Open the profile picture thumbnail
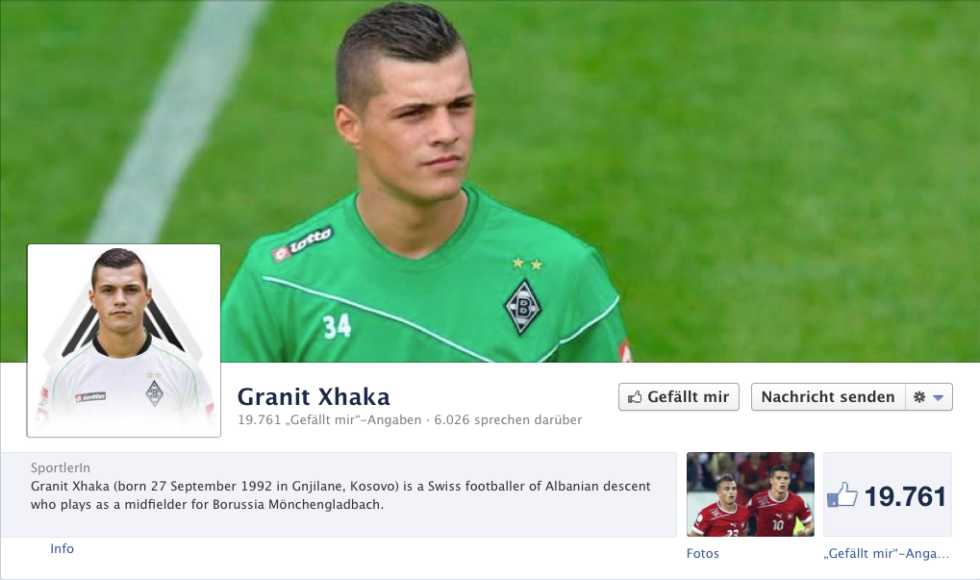This screenshot has width=980, height=580. coord(124,341)
